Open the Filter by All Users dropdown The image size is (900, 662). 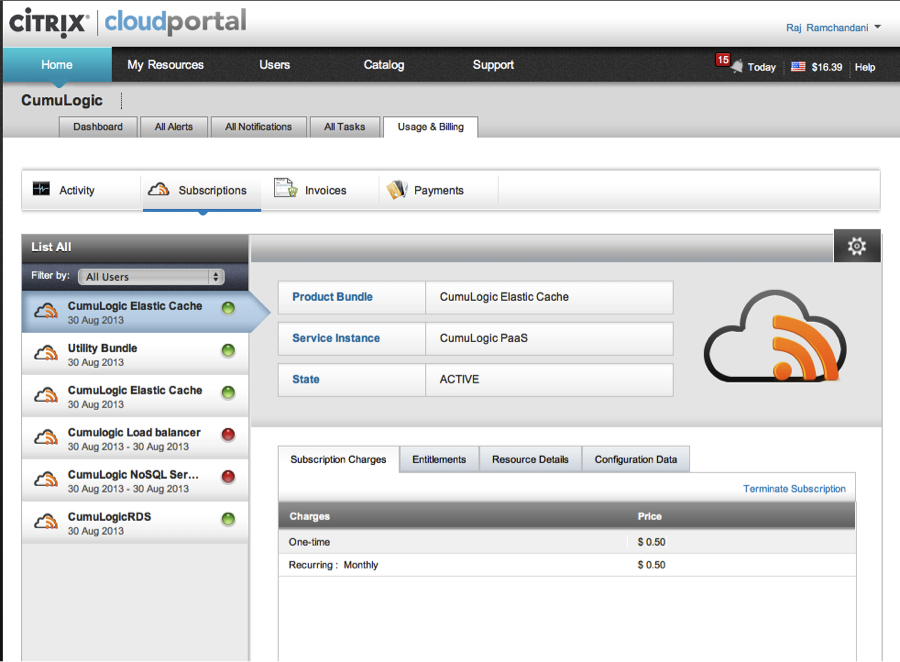[151, 277]
